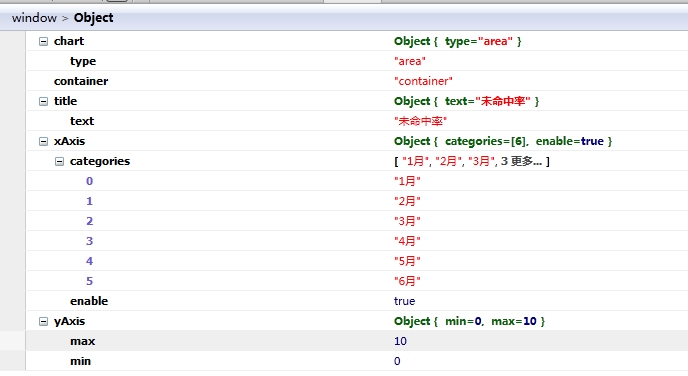This screenshot has width=688, height=376.
Task: Click the categories array preview value
Action: pos(472,161)
